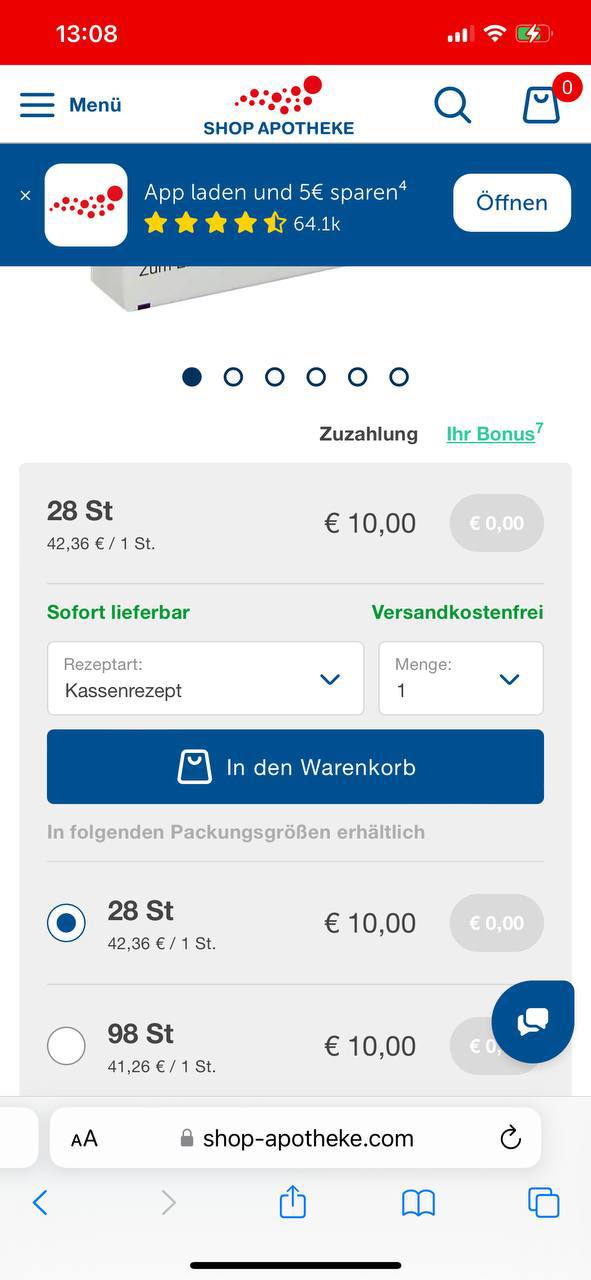Open the live chat bubble
591x1280 pixels.
(x=533, y=1021)
